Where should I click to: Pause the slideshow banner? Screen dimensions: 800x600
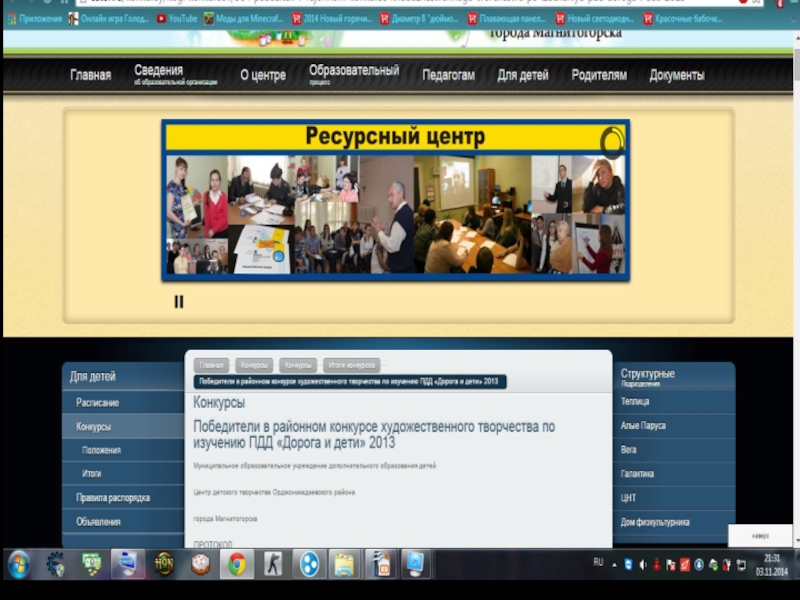(179, 301)
